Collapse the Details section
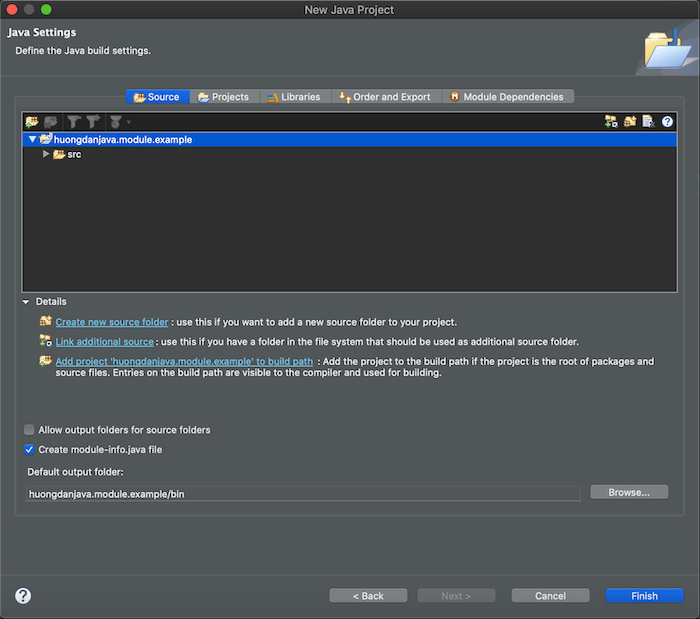This screenshot has width=700, height=619. coord(26,302)
